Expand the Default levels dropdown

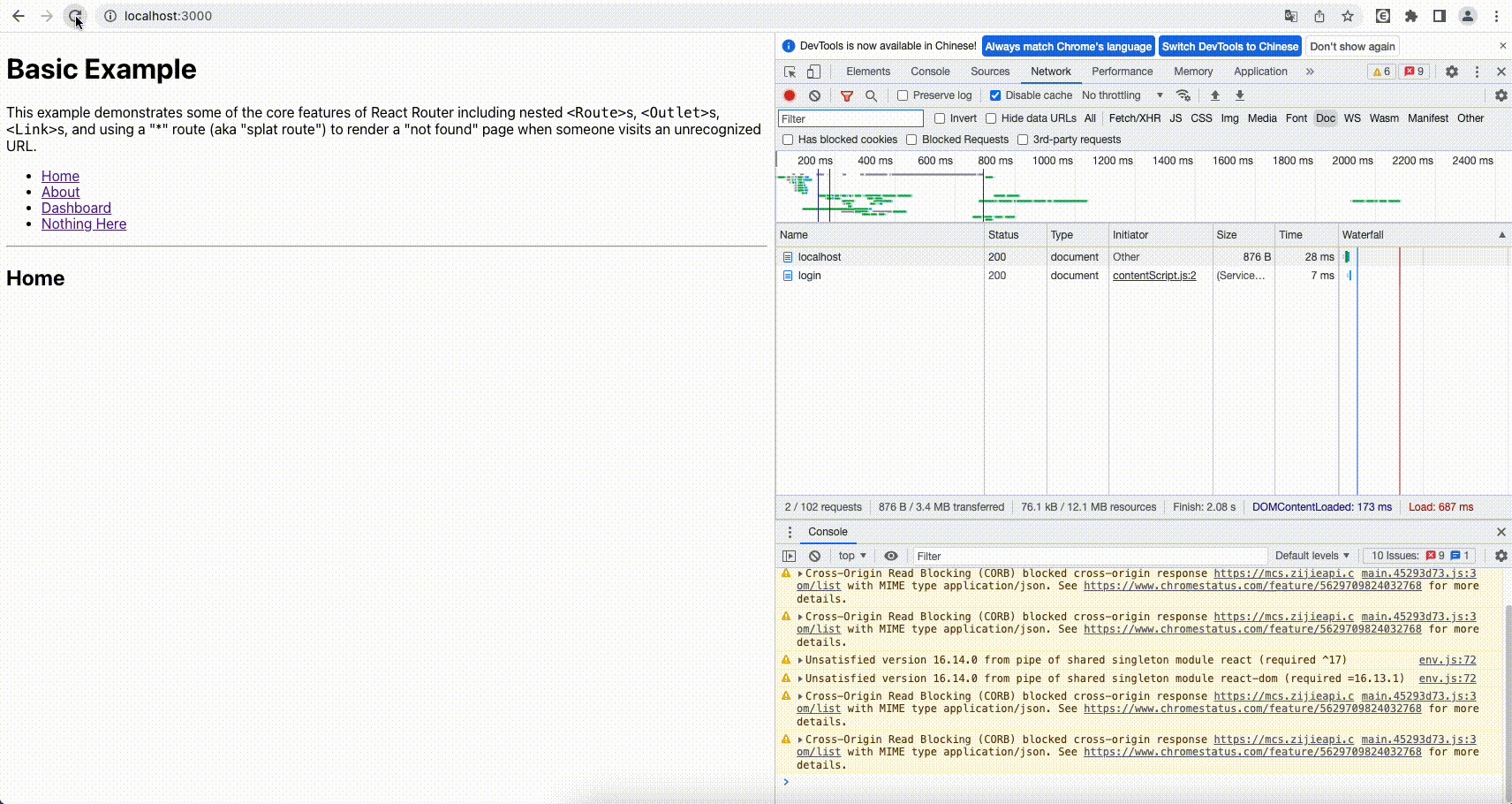pos(1312,556)
